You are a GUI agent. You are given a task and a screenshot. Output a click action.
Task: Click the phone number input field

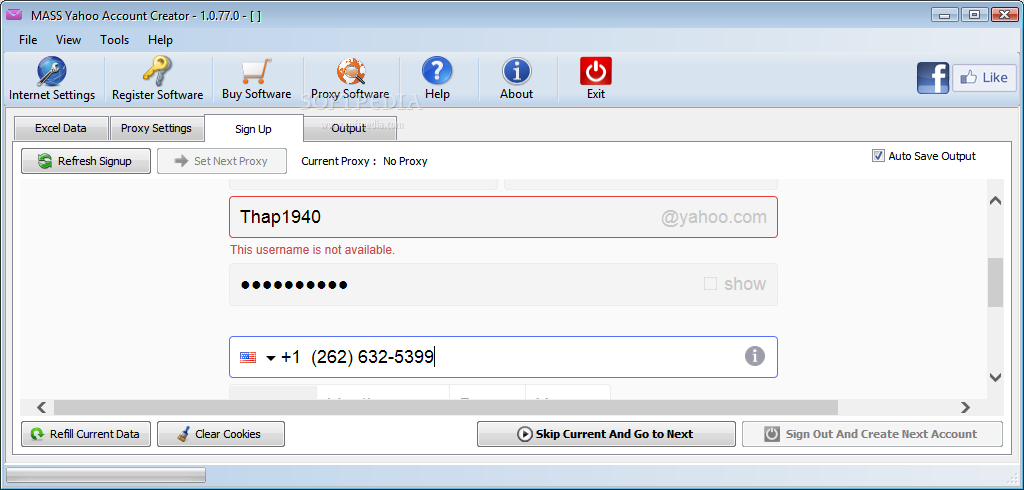click(x=503, y=357)
